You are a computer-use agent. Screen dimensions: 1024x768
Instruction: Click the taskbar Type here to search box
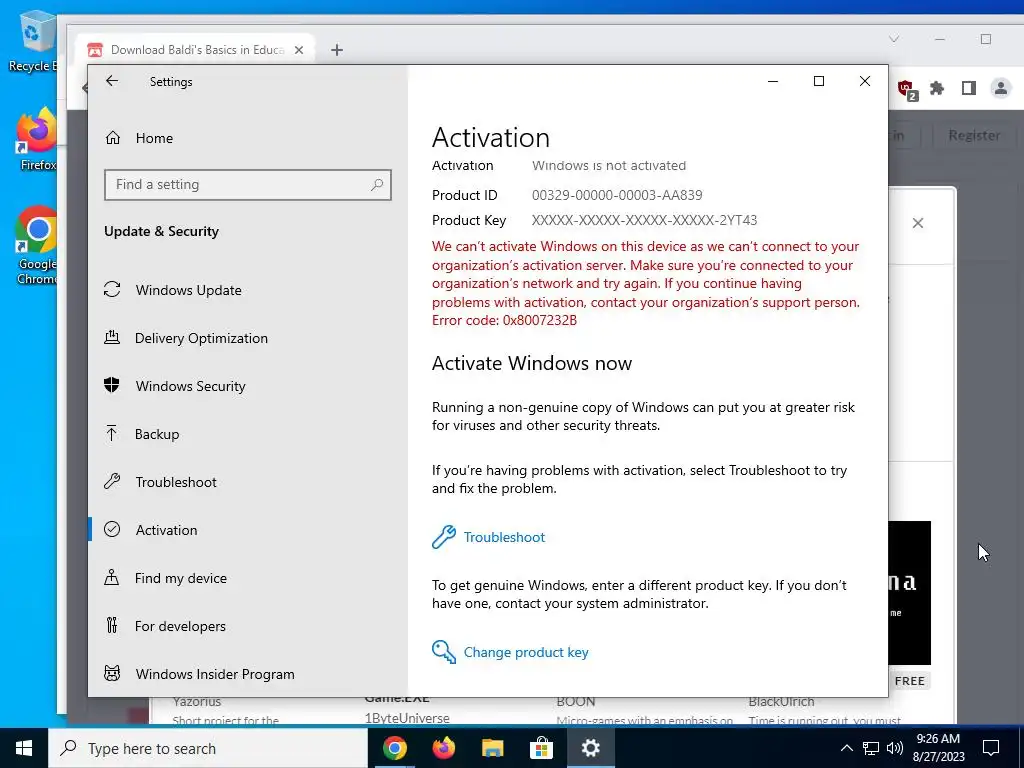[x=208, y=748]
